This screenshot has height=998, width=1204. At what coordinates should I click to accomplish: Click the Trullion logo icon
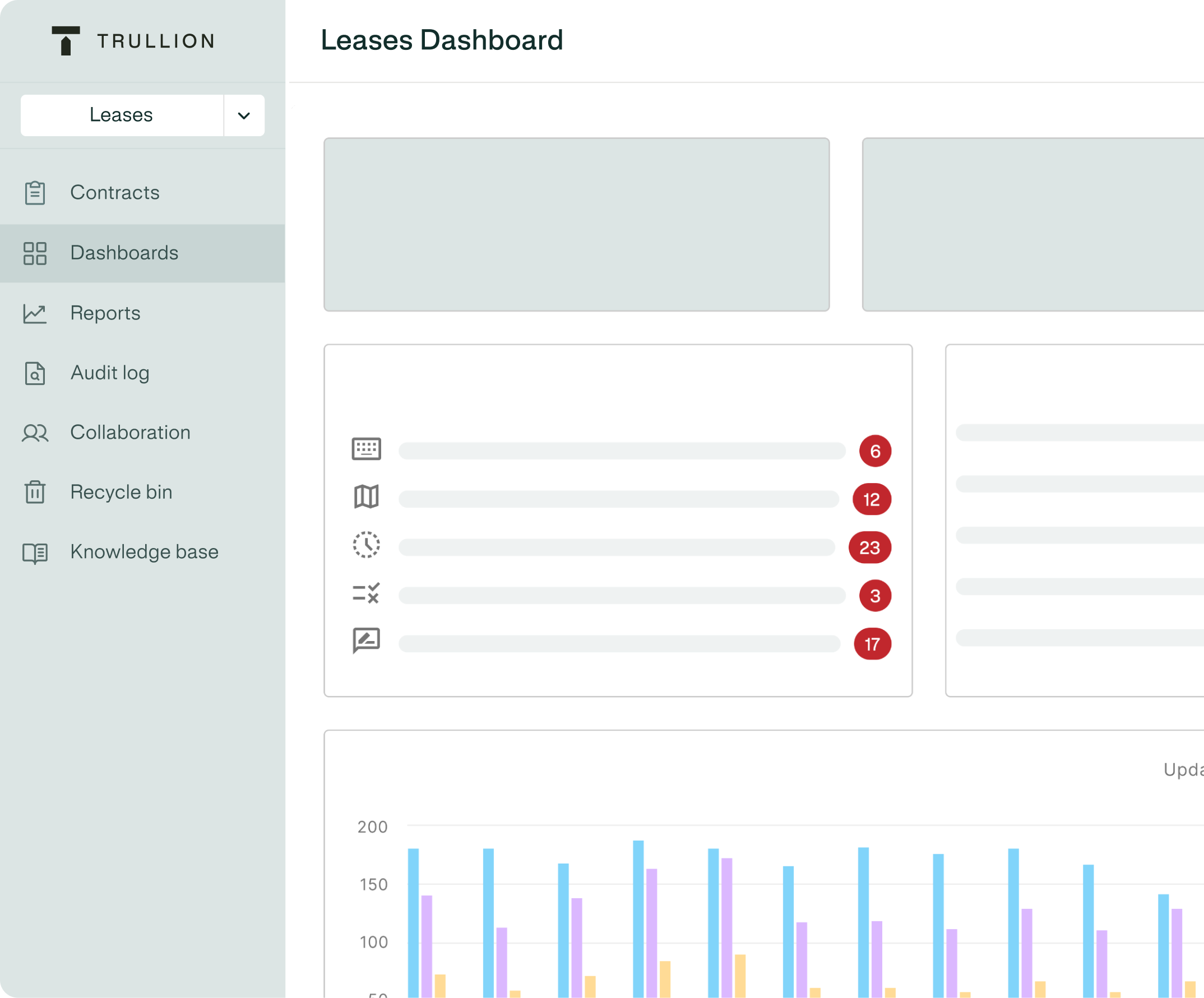(x=66, y=41)
